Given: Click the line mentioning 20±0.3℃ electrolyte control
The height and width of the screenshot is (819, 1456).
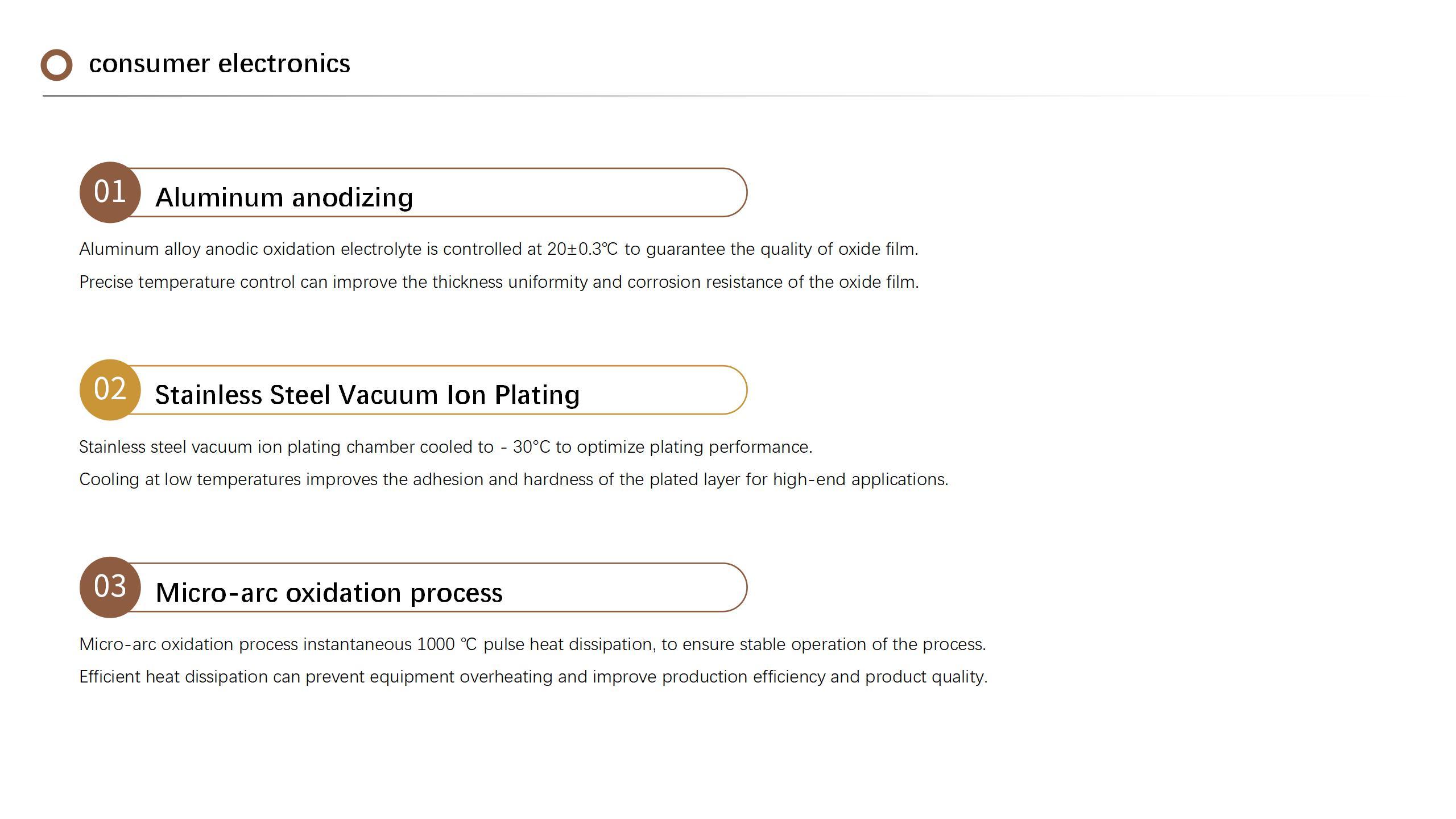Looking at the screenshot, I should click(499, 249).
